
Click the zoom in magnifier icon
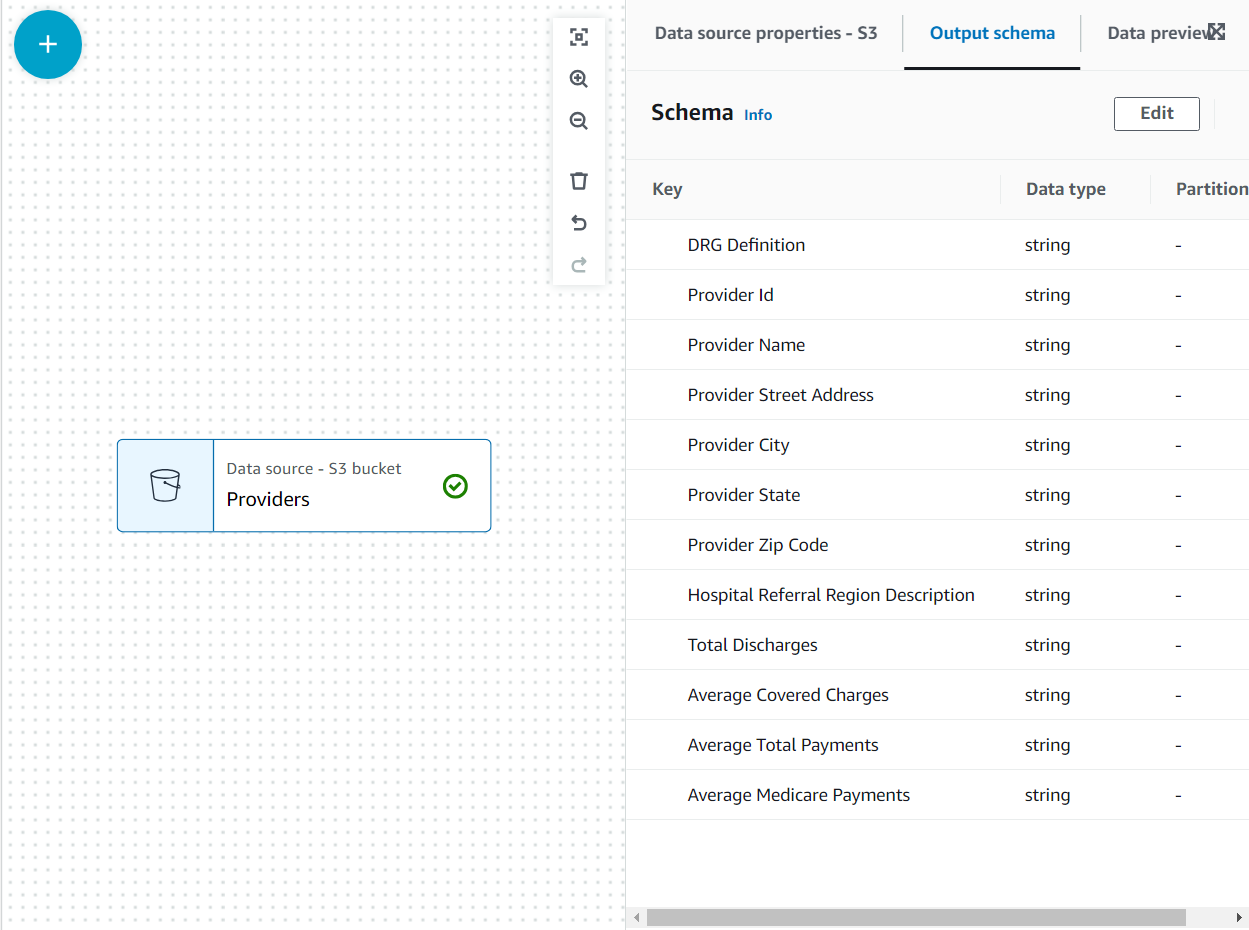(x=579, y=79)
